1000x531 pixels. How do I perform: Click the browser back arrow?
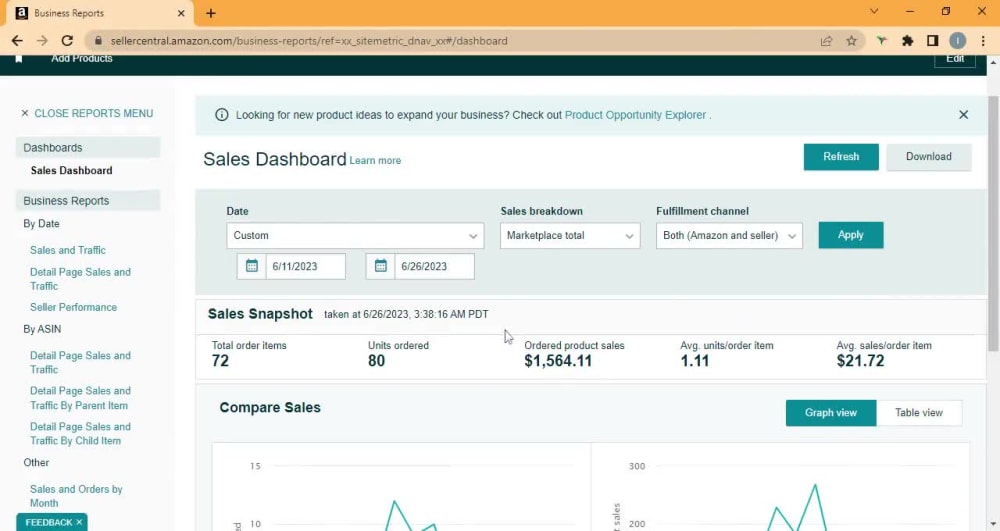pyautogui.click(x=17, y=41)
